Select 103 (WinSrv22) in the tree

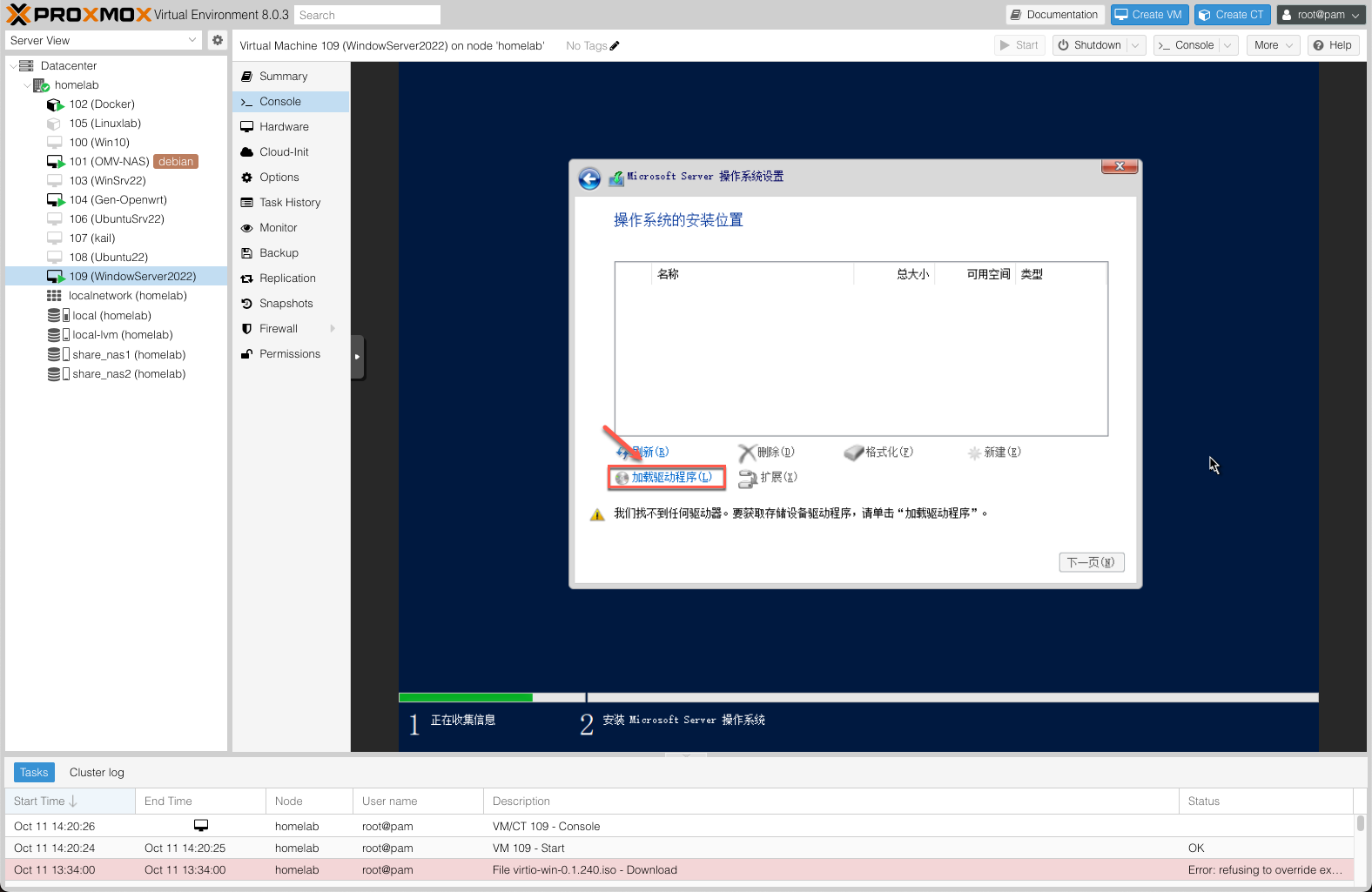tap(116, 181)
